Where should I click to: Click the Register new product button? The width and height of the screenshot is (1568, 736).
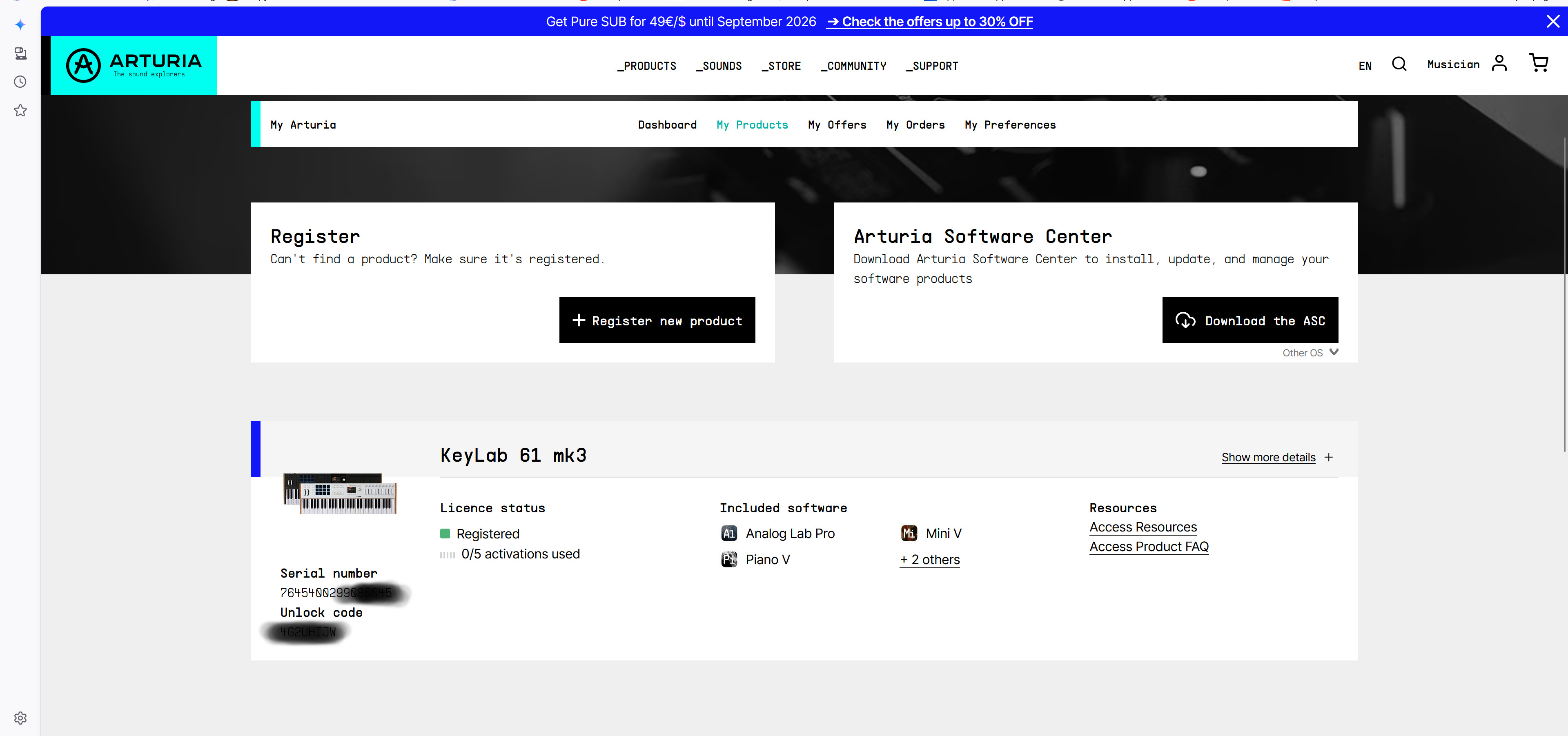click(657, 320)
